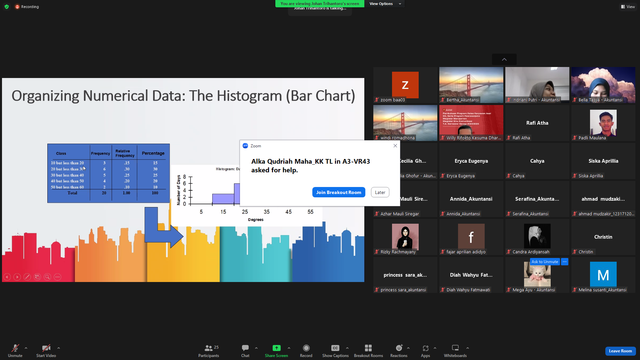Select Diah Wahyu Fatmawati tile
The height and width of the screenshot is (360, 640).
(x=471, y=275)
